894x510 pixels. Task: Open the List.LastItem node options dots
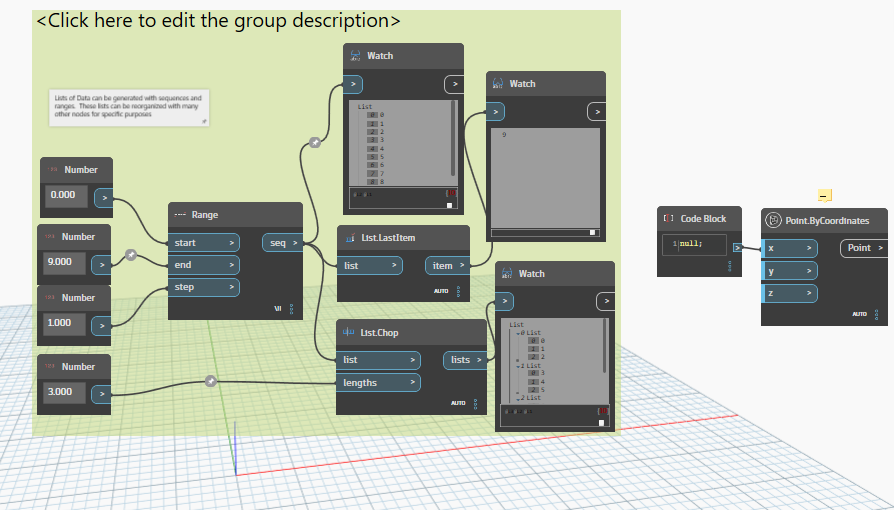458,291
